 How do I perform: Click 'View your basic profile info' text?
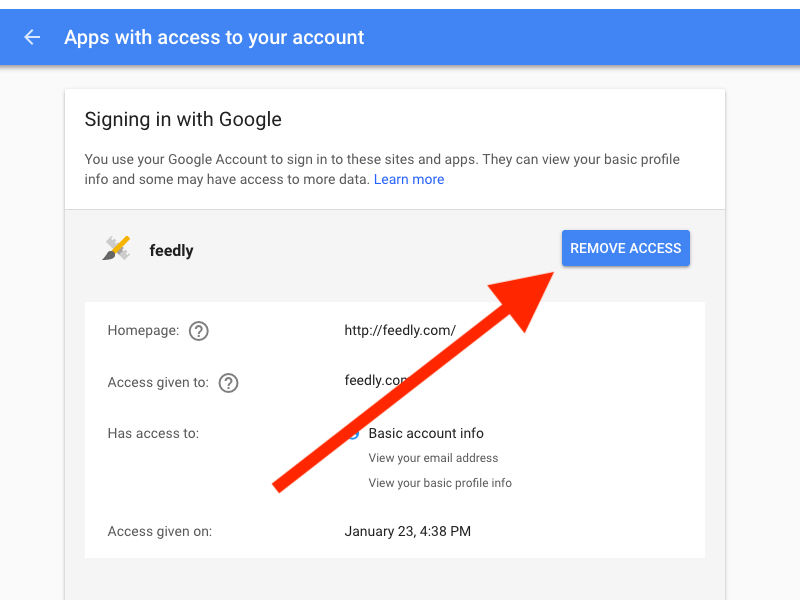point(440,483)
